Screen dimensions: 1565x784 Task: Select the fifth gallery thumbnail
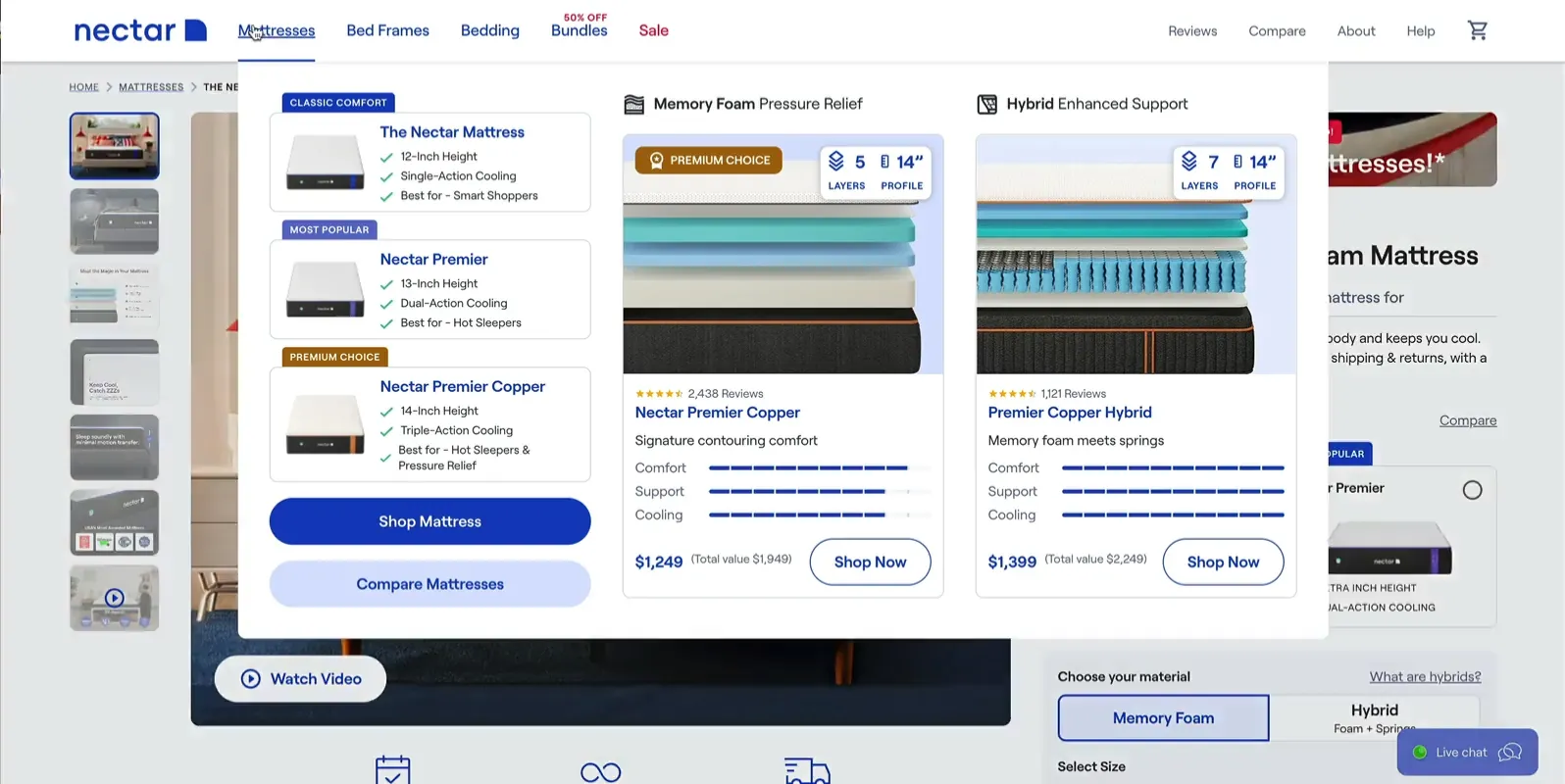114,448
